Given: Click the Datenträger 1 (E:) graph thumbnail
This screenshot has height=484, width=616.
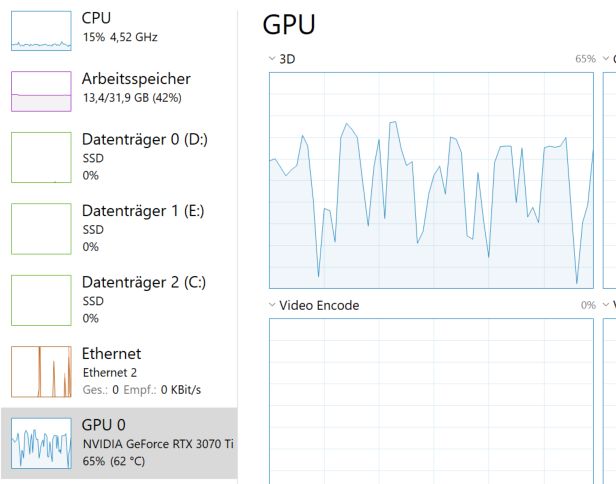Looking at the screenshot, I should click(41, 228).
